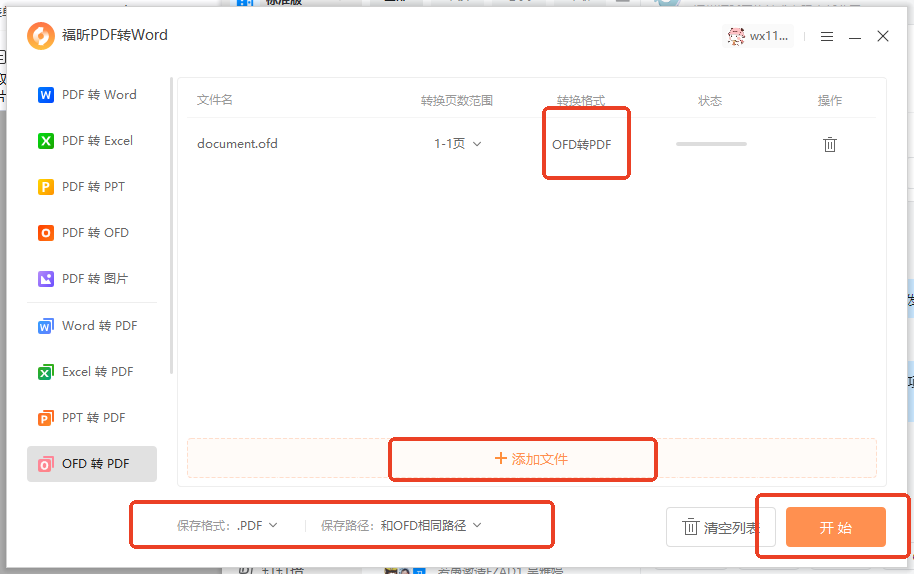This screenshot has width=914, height=574.
Task: Select the Excel 转 PDF icon
Action: click(45, 372)
